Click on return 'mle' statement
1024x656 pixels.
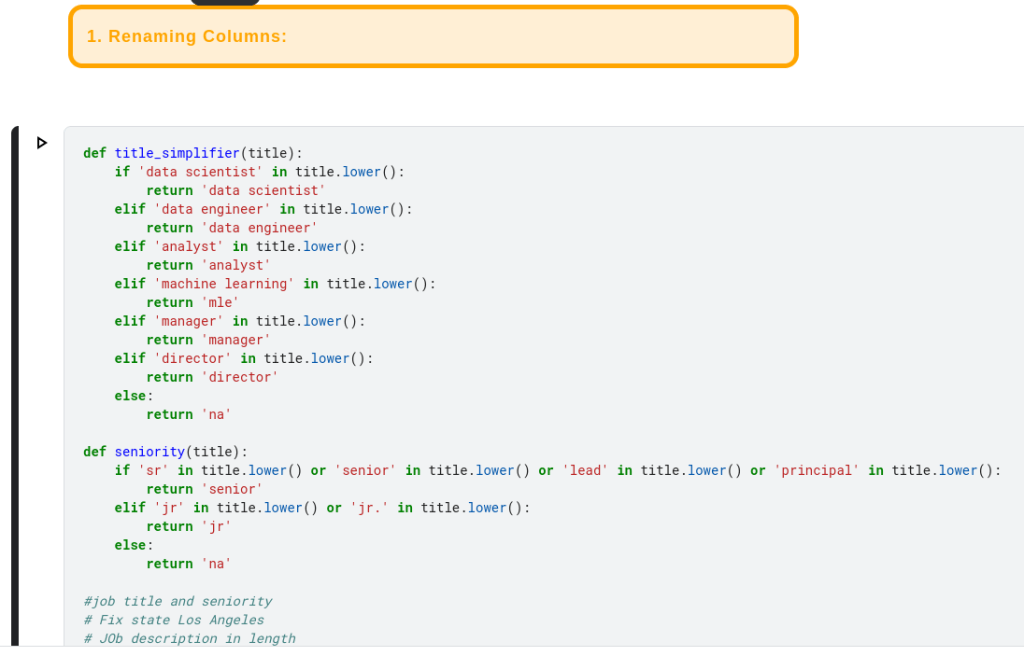(192, 303)
